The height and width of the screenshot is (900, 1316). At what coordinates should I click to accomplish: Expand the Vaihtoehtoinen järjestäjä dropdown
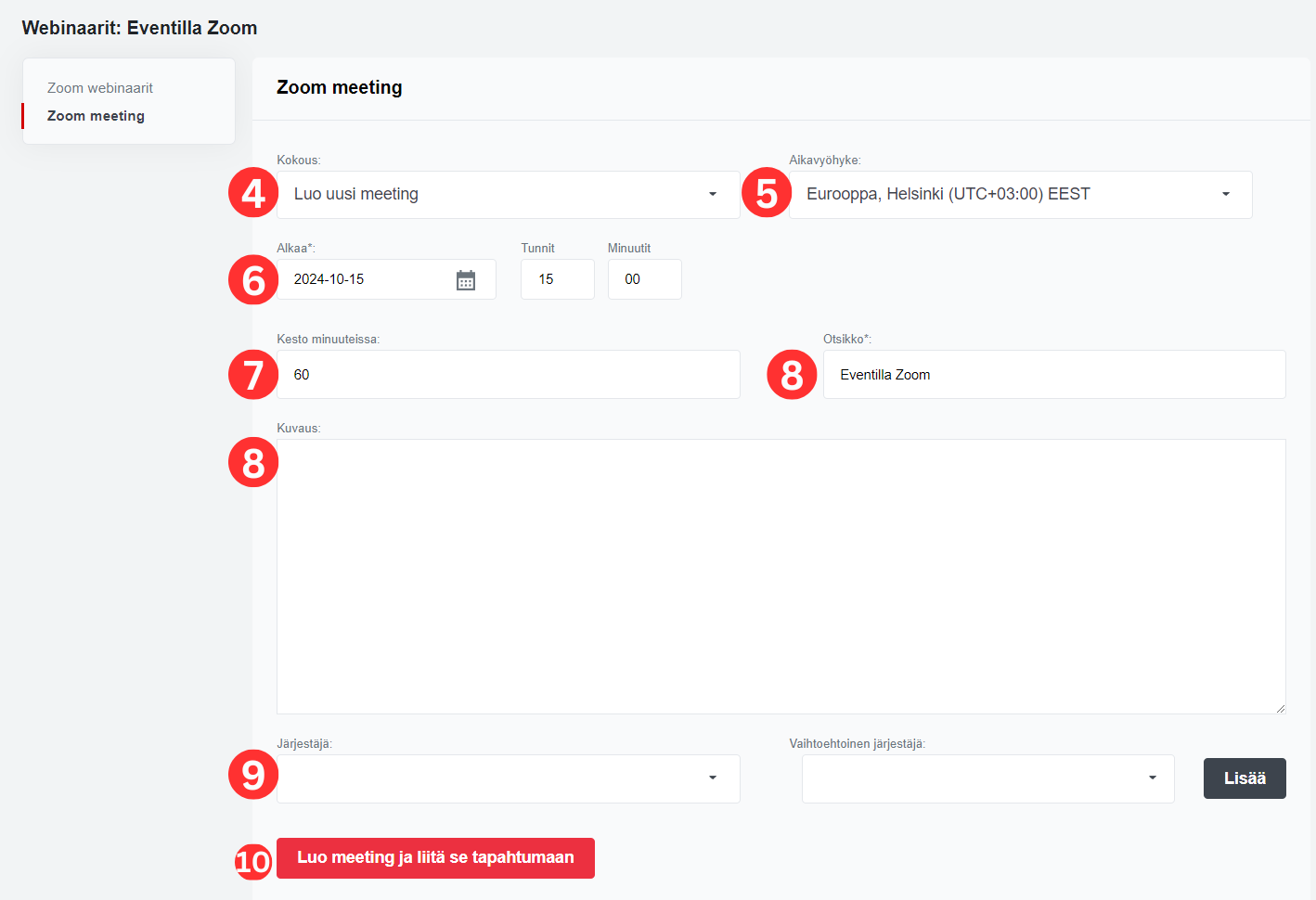tap(987, 778)
